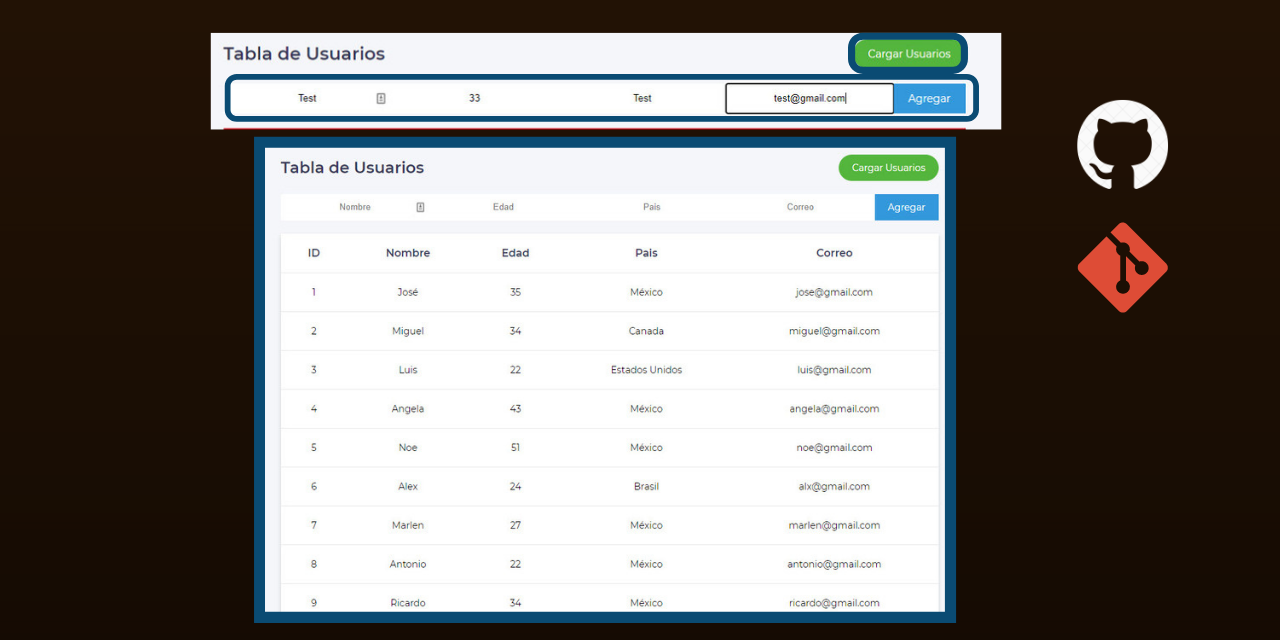The height and width of the screenshot is (640, 1280).
Task: Click the Nombre input in the lower form
Action: click(355, 207)
